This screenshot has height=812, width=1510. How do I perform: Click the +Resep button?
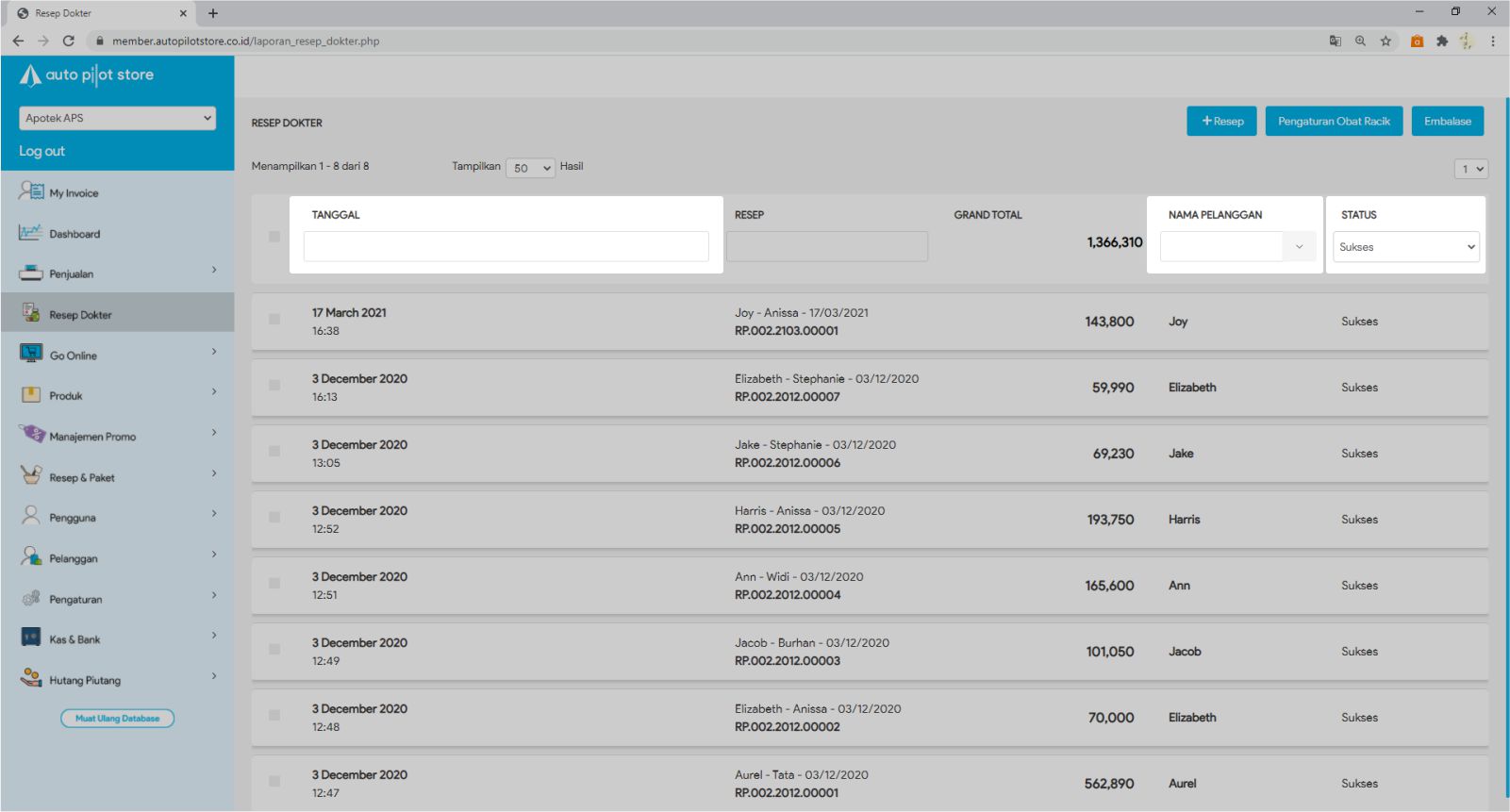[1221, 122]
